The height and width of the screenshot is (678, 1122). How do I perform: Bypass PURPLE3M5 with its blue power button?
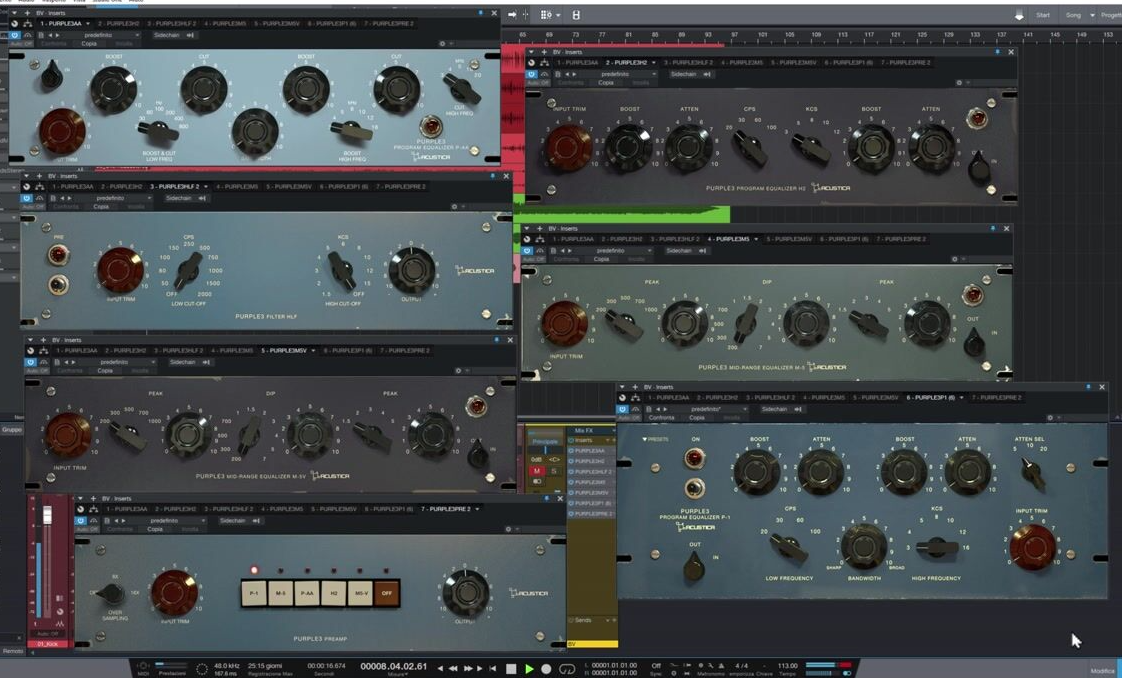tap(527, 251)
